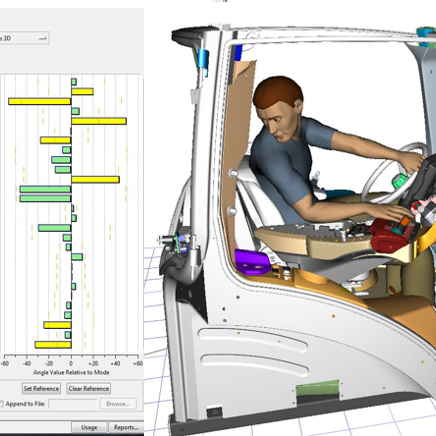436x436 pixels.
Task: Click the Browse... button
Action: (118, 404)
